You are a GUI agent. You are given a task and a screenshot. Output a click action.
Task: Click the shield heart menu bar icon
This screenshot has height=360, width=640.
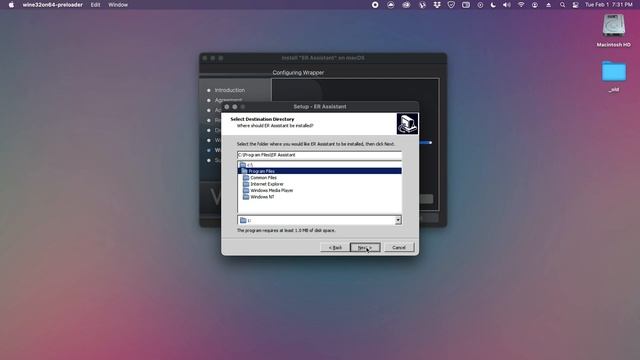tap(451, 5)
